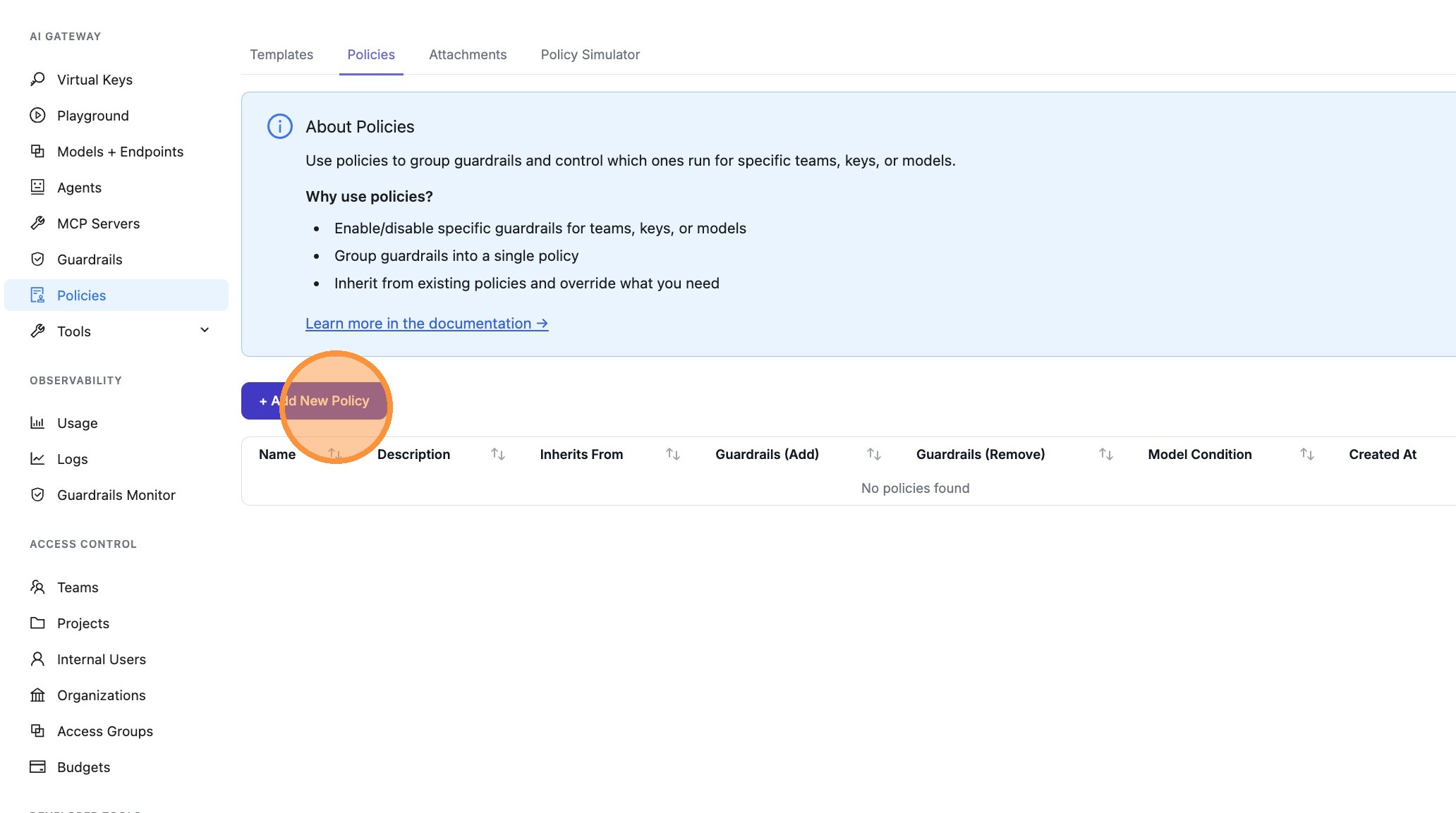Viewport: 1456px width, 813px height.
Task: Click the Organizations building icon
Action: tap(37, 695)
